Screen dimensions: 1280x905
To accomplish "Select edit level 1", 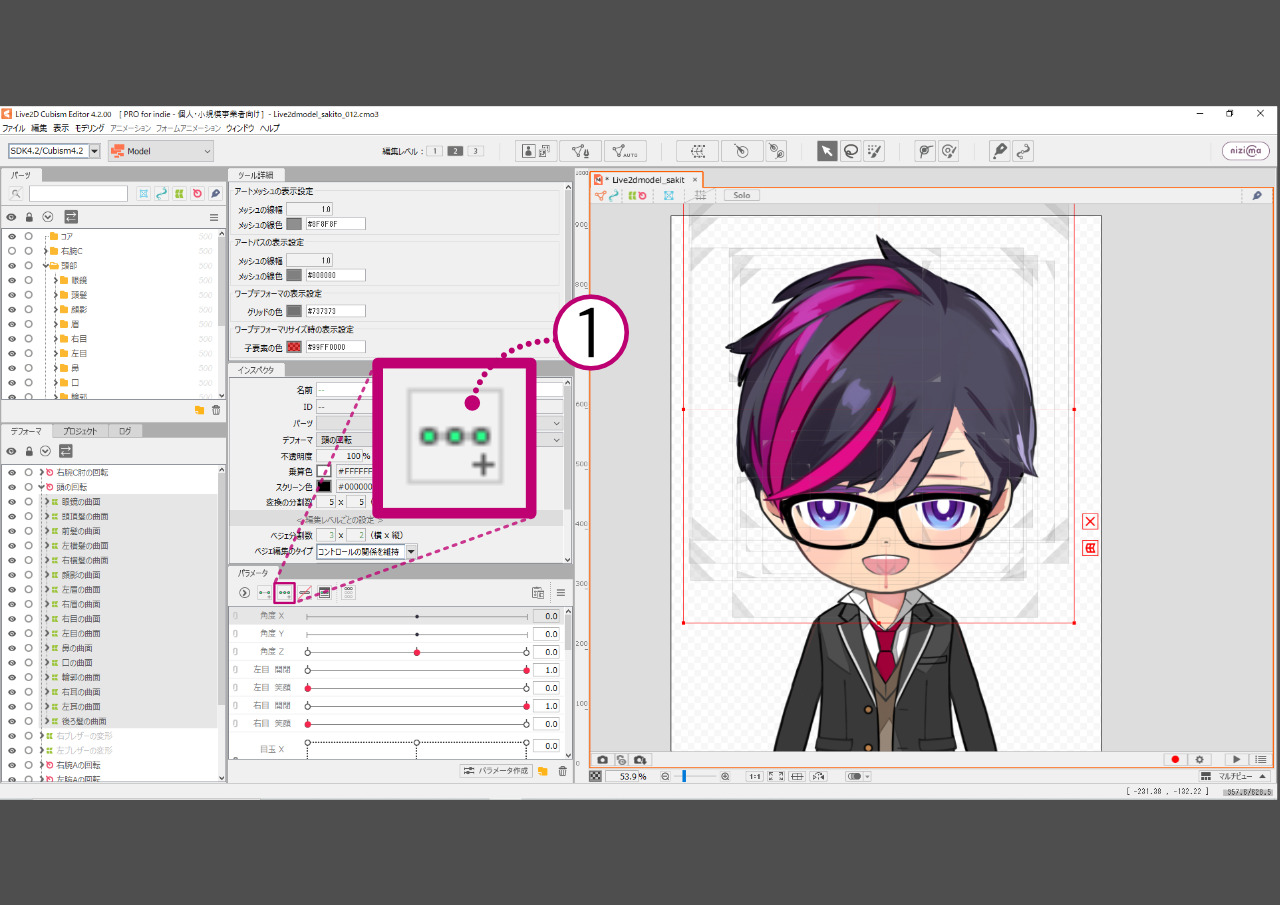I will [435, 151].
